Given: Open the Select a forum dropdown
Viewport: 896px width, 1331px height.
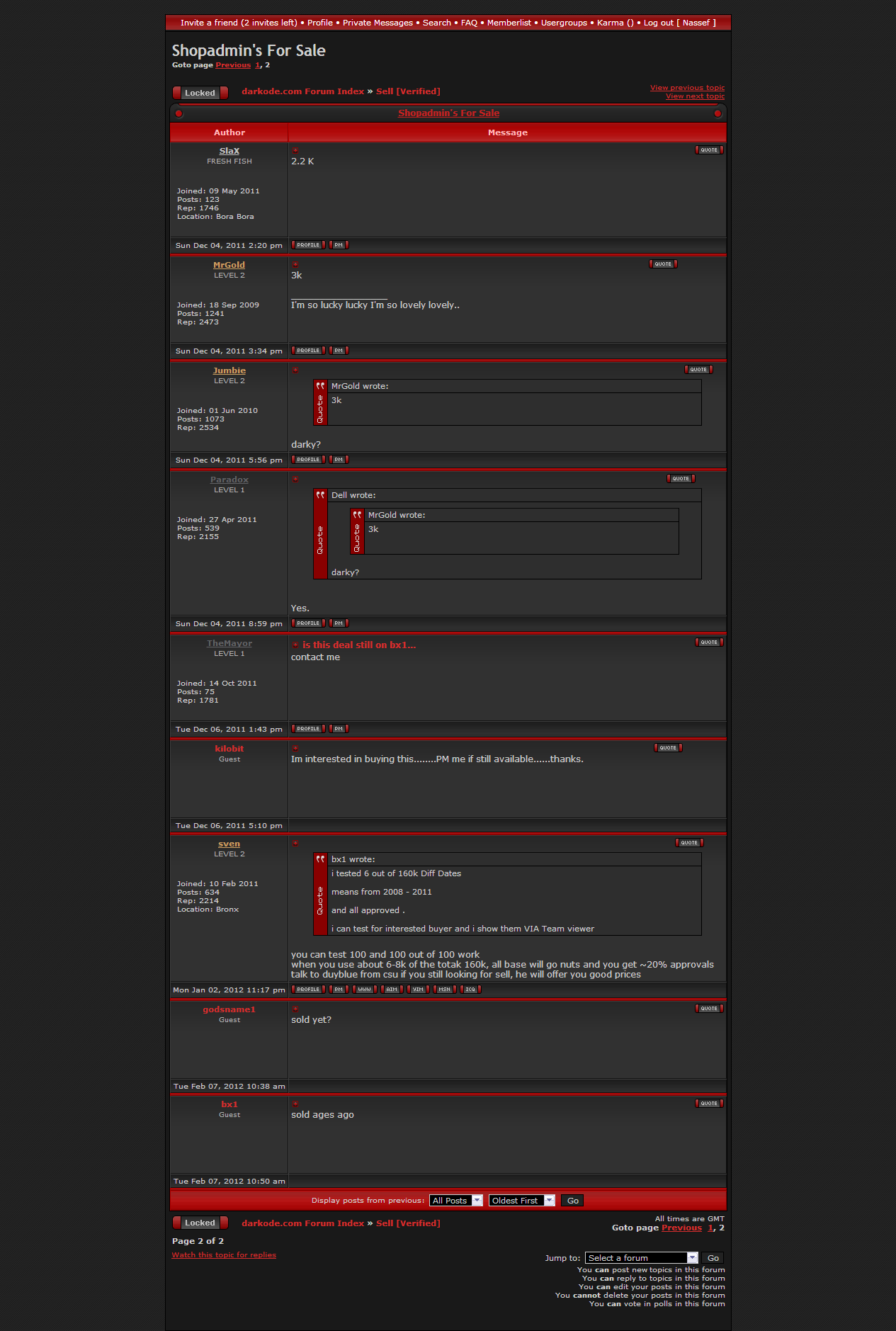Looking at the screenshot, I should click(641, 1258).
